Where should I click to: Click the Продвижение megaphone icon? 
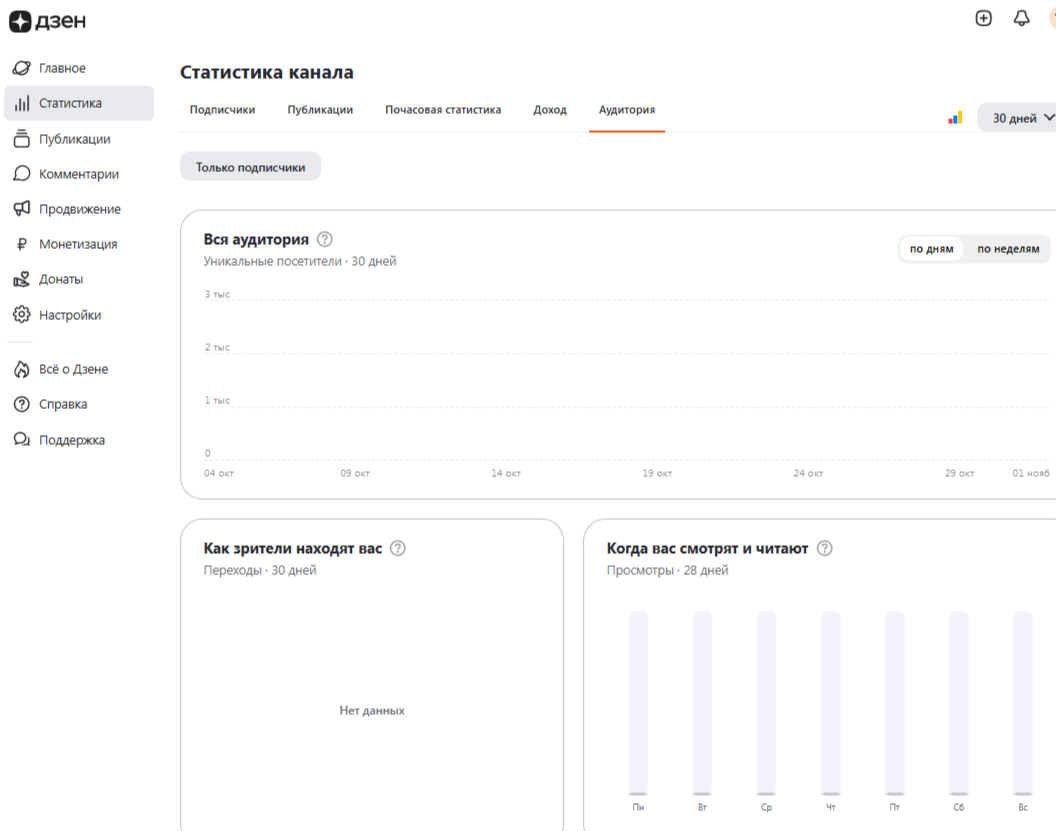(22, 209)
